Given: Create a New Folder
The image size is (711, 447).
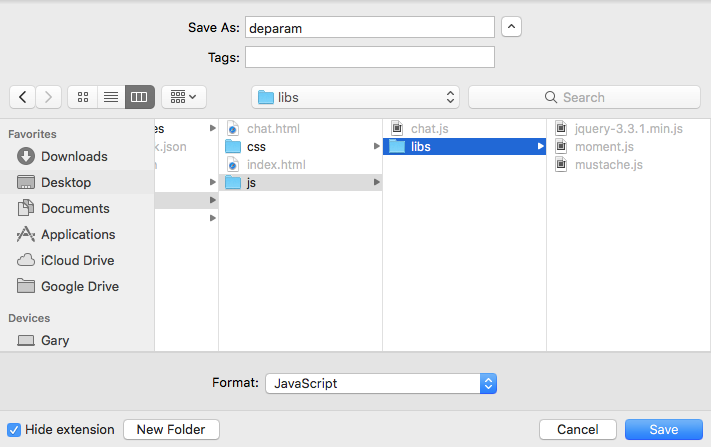Looking at the screenshot, I should tap(171, 430).
